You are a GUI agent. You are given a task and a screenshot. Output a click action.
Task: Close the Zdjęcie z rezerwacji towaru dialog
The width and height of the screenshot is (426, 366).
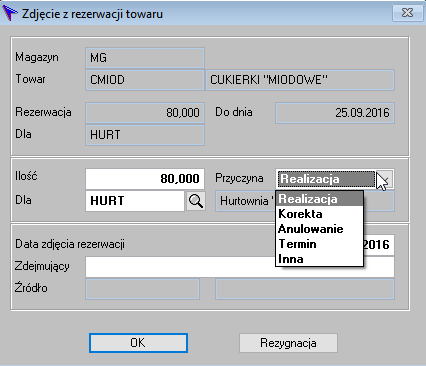[x=407, y=13]
